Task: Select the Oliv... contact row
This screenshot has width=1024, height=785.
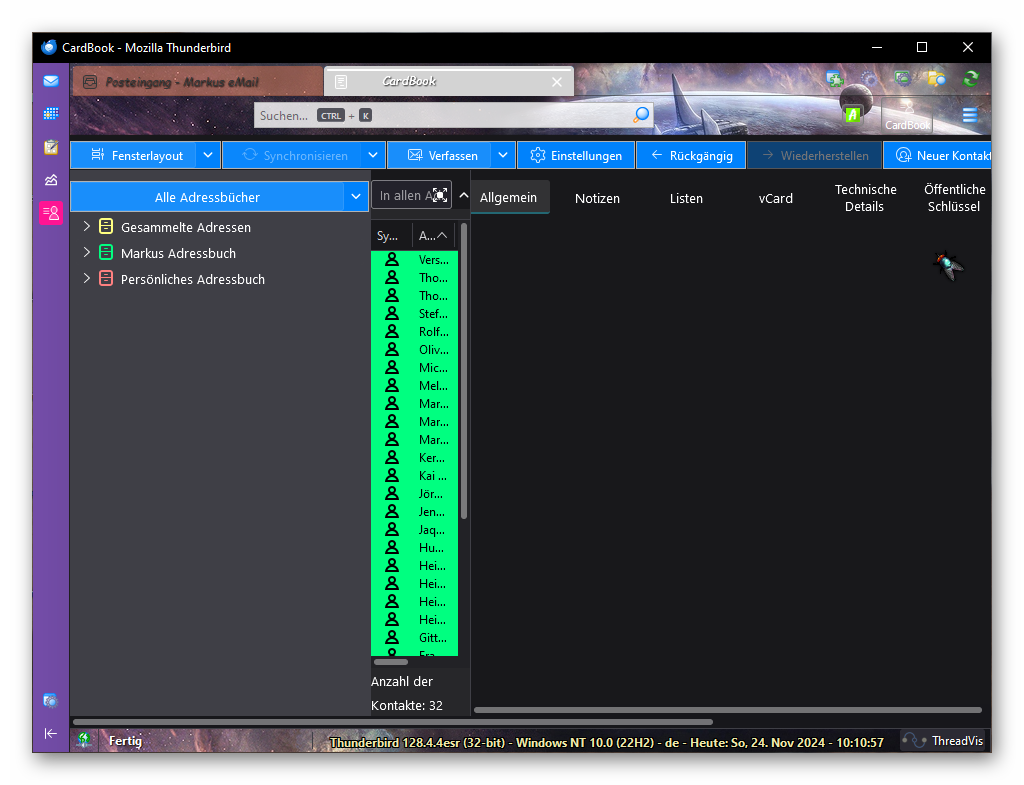Action: click(415, 349)
